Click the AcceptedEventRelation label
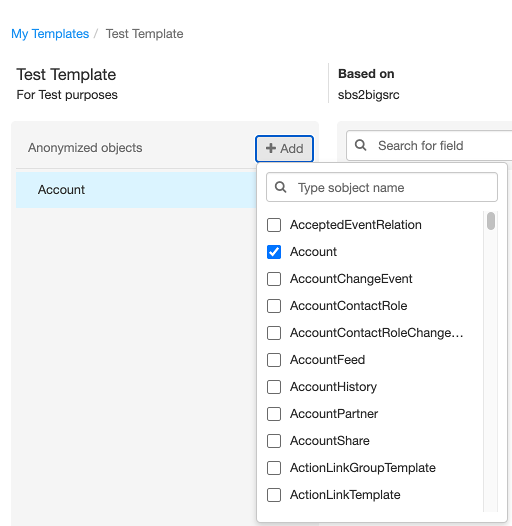512x526 pixels. [356, 225]
